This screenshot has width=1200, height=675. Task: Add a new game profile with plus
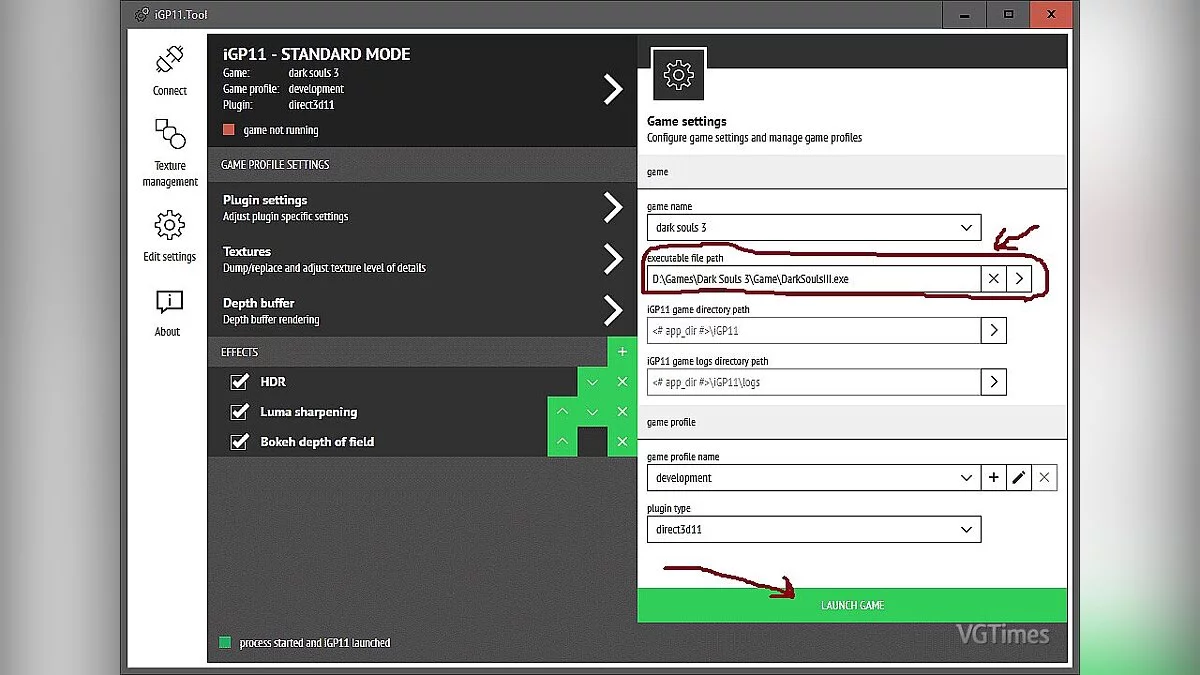[x=993, y=478]
